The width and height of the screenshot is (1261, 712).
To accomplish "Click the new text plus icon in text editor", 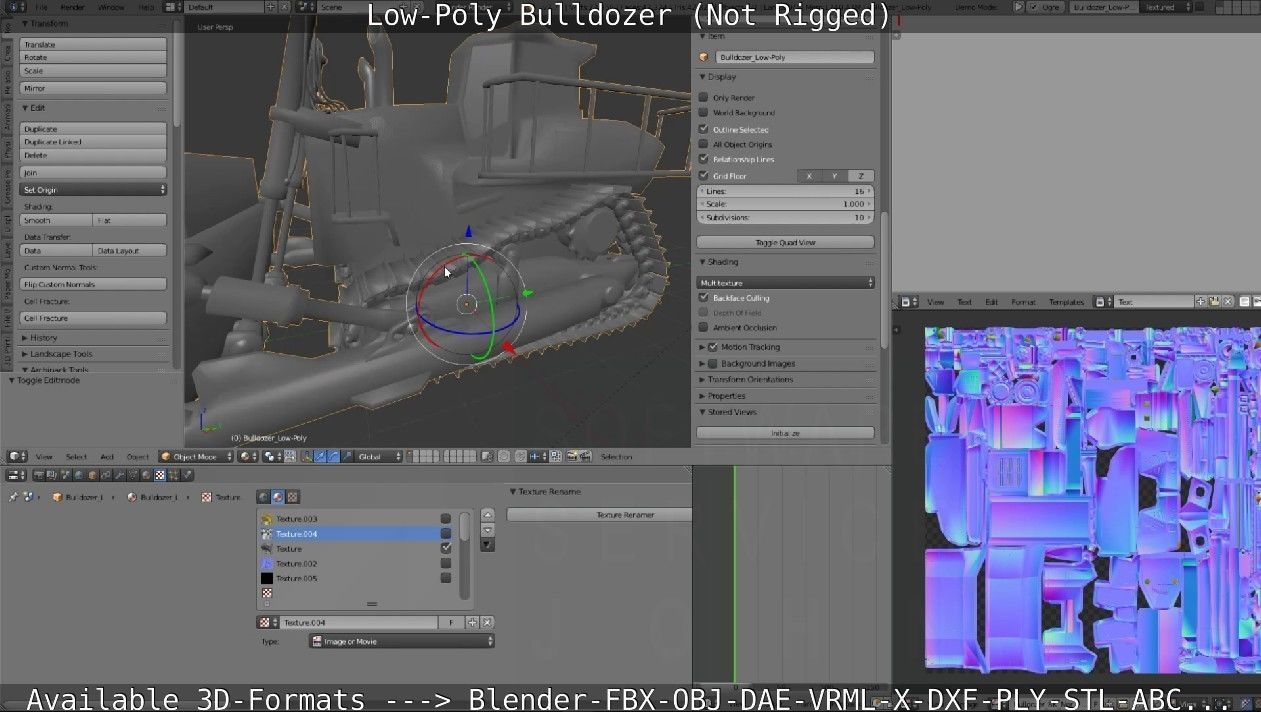I will click(x=1200, y=301).
